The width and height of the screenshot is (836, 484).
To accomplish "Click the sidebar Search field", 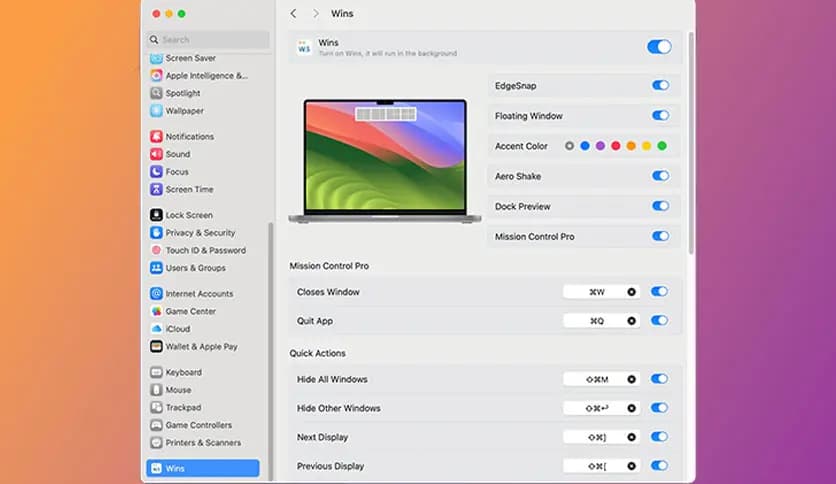I will coord(208,39).
